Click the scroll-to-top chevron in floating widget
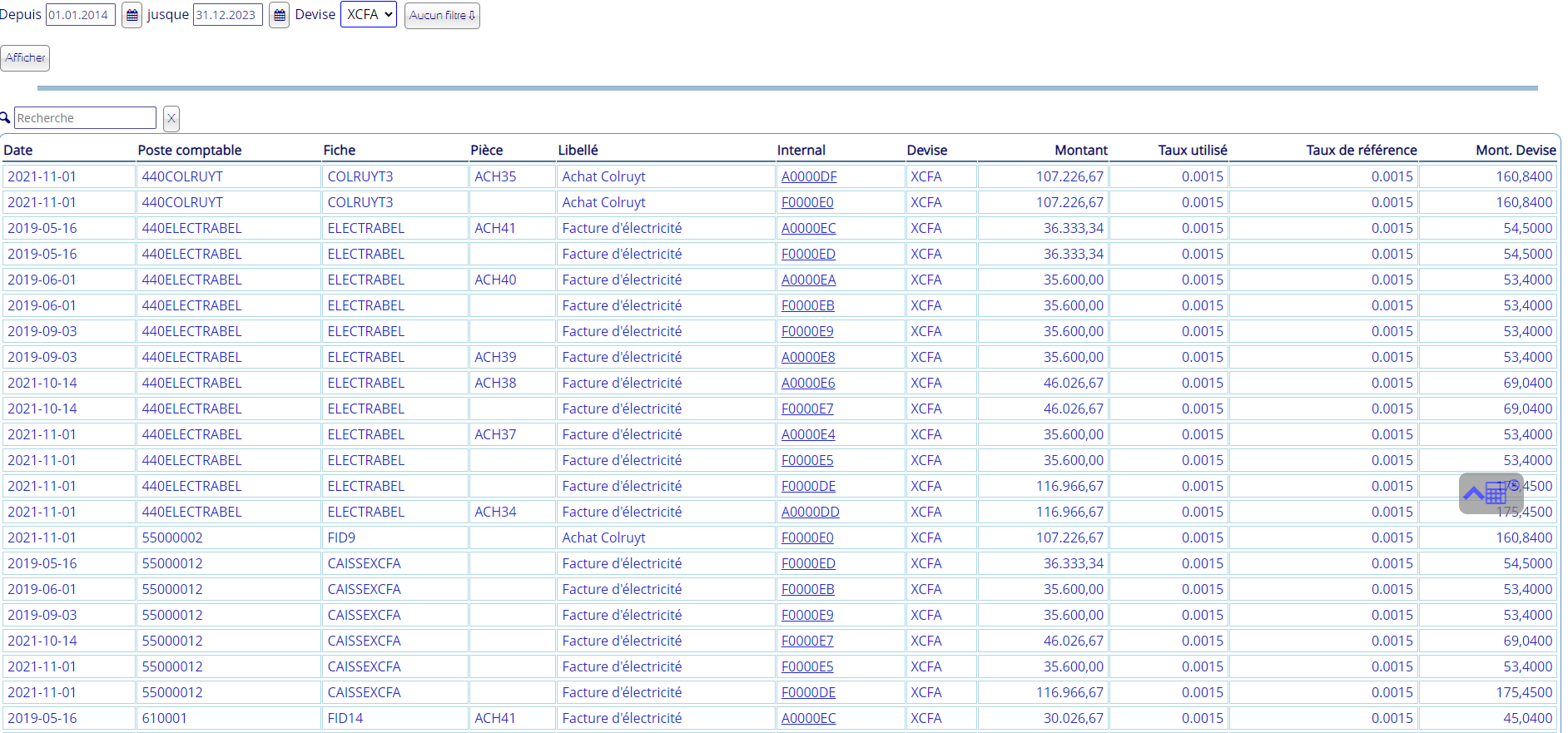The image size is (1568, 733). [1473, 493]
